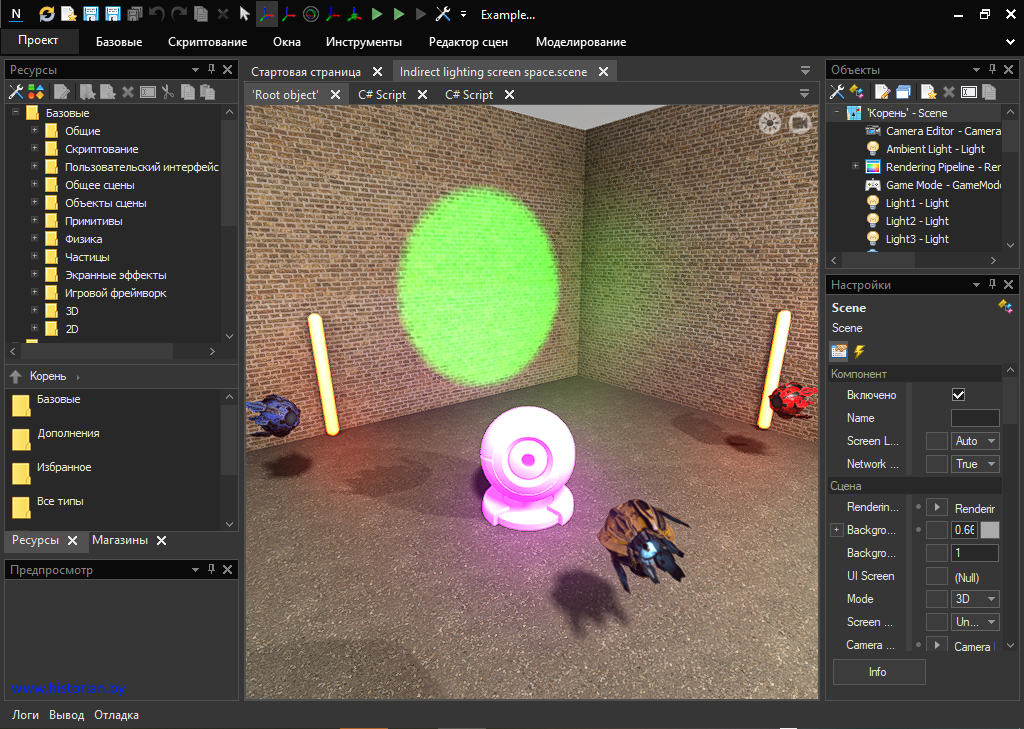Open the Mode dropdown showing 3D
Image resolution: width=1024 pixels, height=729 pixels.
point(975,599)
